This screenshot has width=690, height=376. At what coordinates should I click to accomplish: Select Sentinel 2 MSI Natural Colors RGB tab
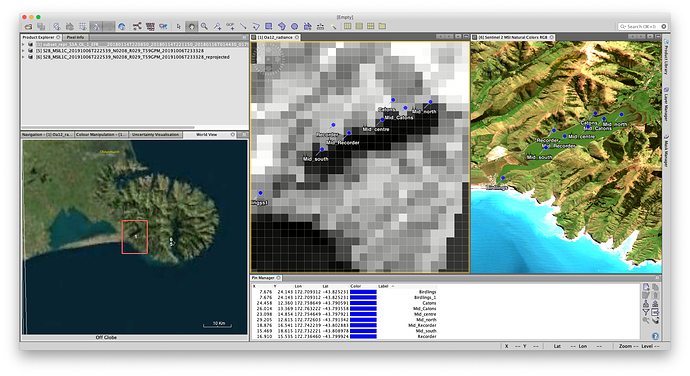tap(513, 37)
